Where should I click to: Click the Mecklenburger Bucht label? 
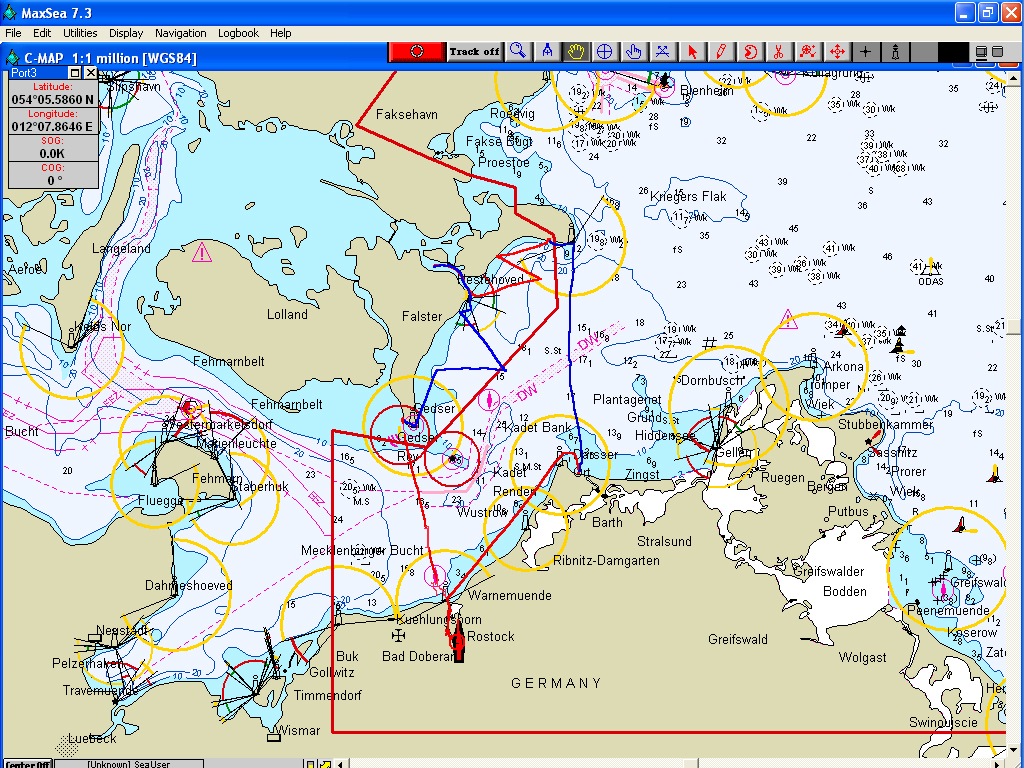[x=362, y=551]
